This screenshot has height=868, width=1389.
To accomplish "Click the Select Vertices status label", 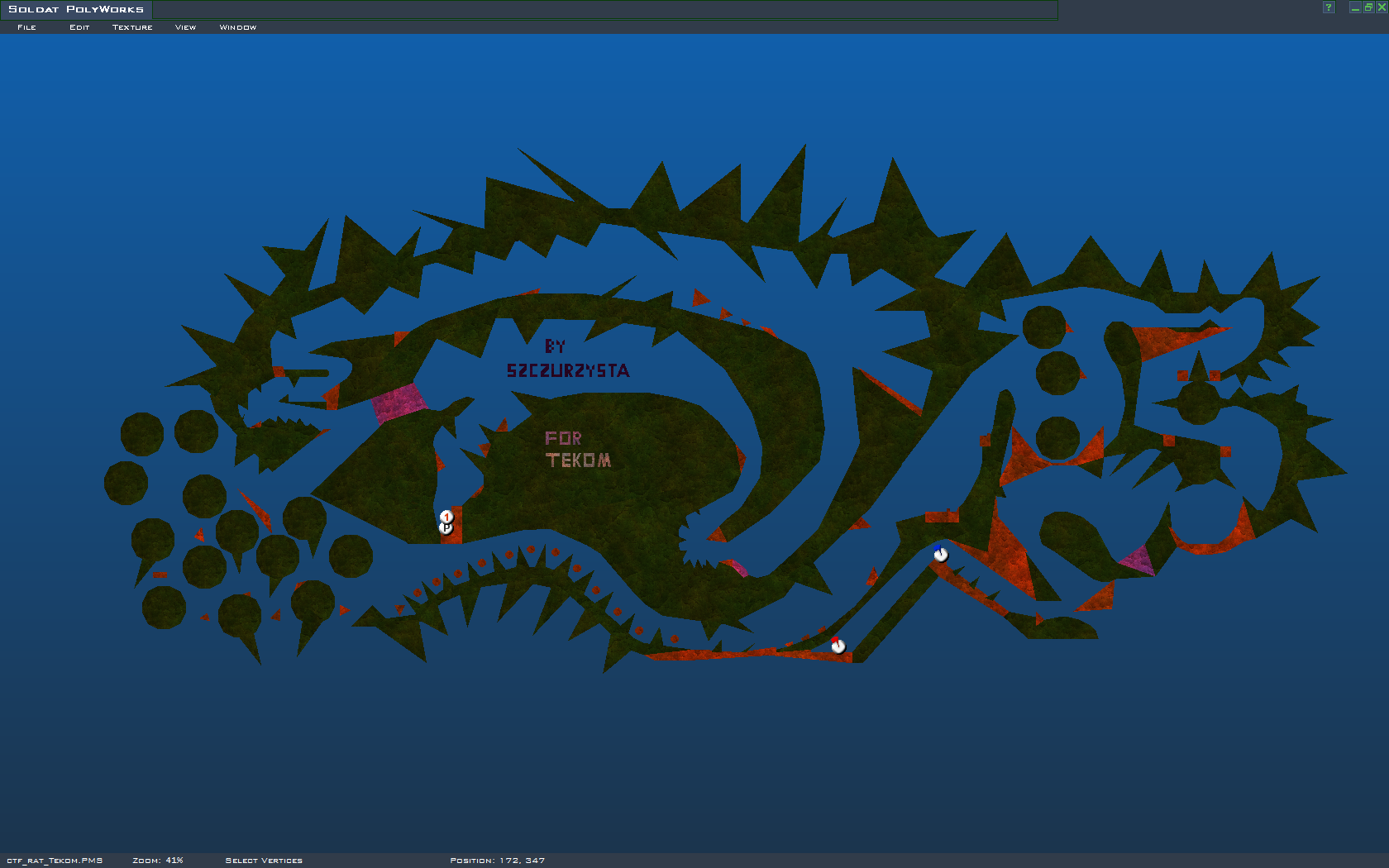I will [264, 861].
